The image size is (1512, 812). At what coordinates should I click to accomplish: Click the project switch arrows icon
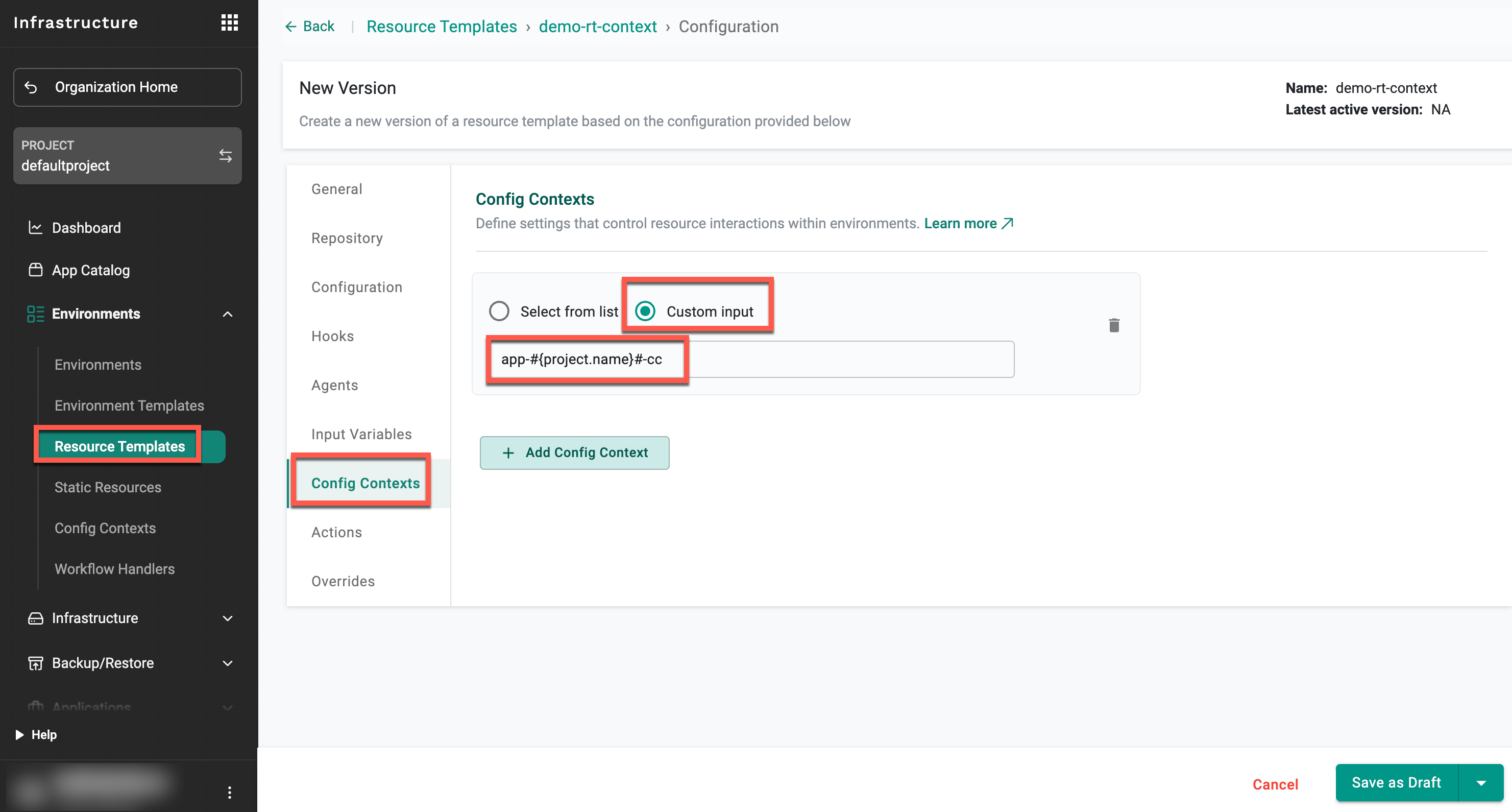pos(226,156)
